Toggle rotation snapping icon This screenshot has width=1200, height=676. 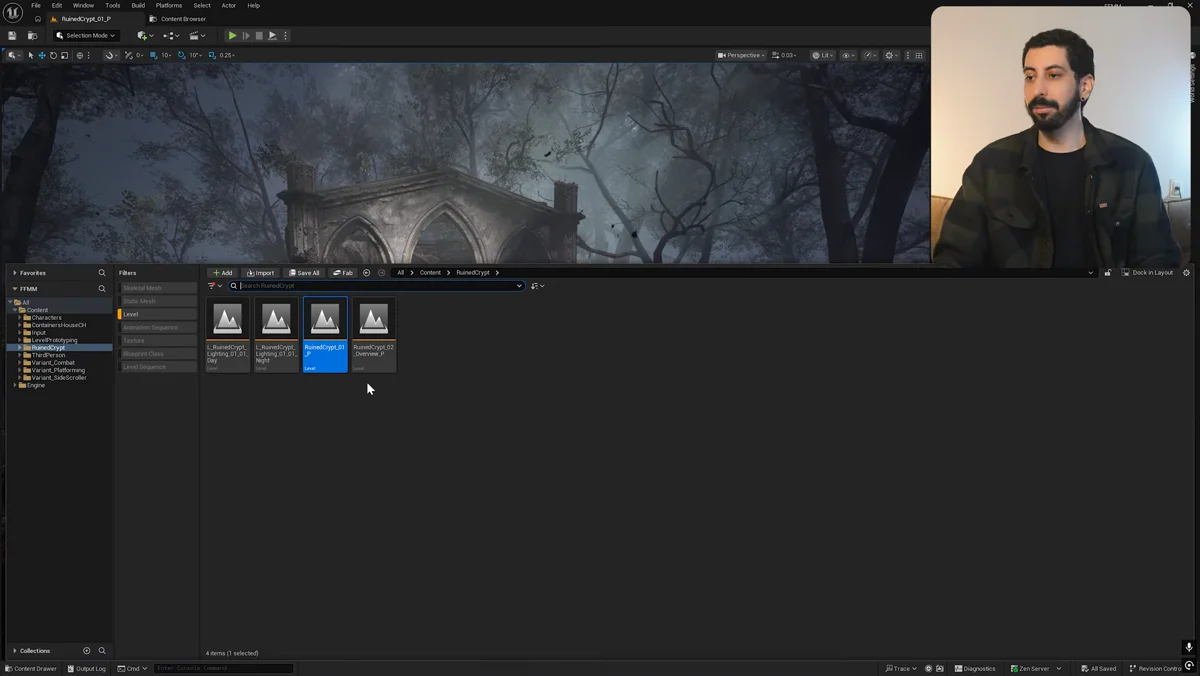tap(181, 55)
